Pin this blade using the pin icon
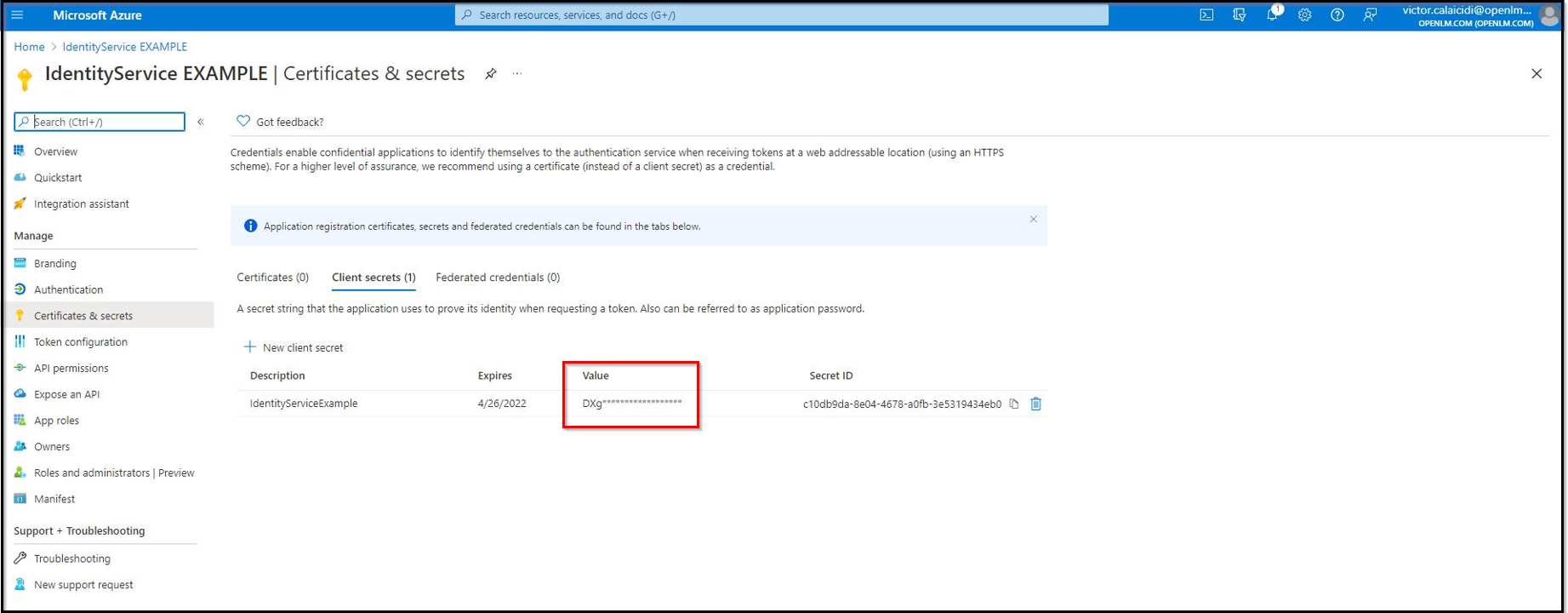Viewport: 1568px width, 613px height. click(491, 74)
